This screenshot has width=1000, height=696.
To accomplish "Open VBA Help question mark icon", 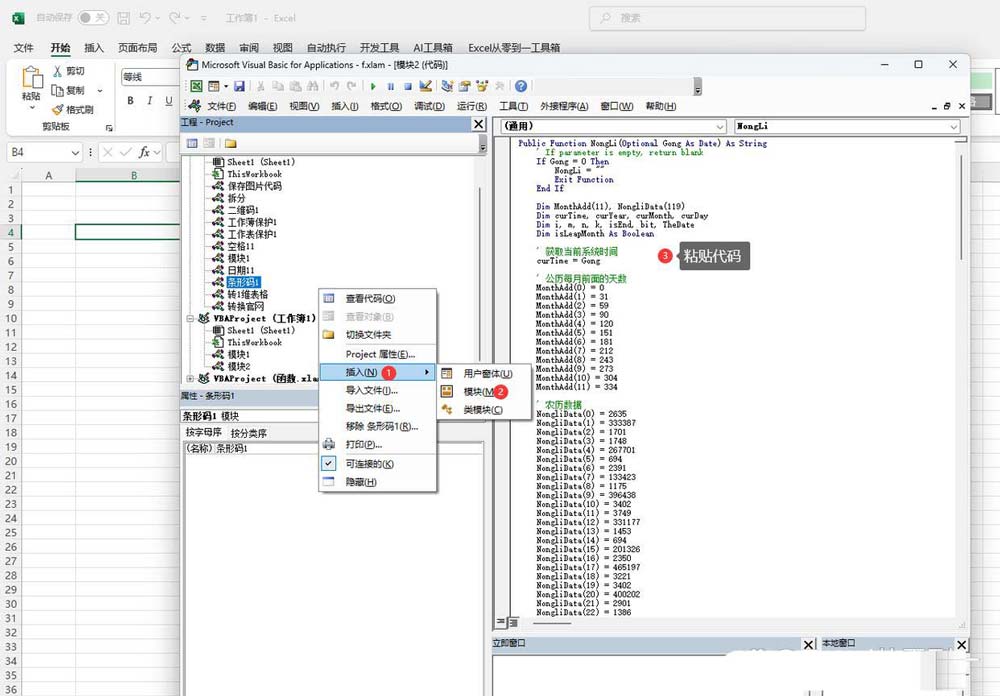I will [x=521, y=86].
